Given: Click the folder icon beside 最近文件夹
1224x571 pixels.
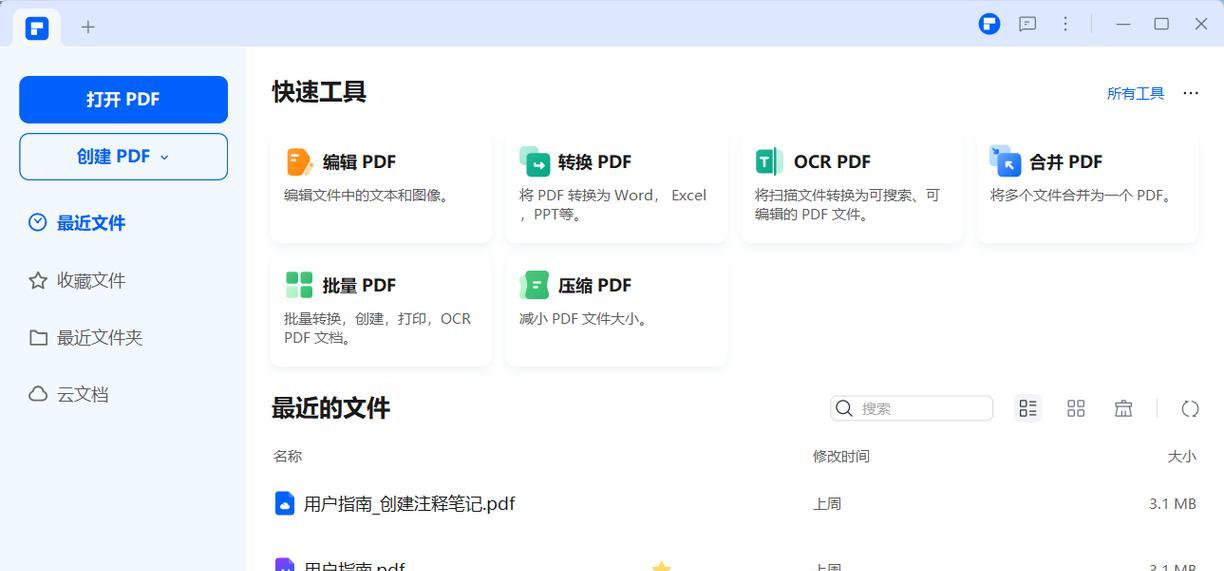Looking at the screenshot, I should 38,337.
